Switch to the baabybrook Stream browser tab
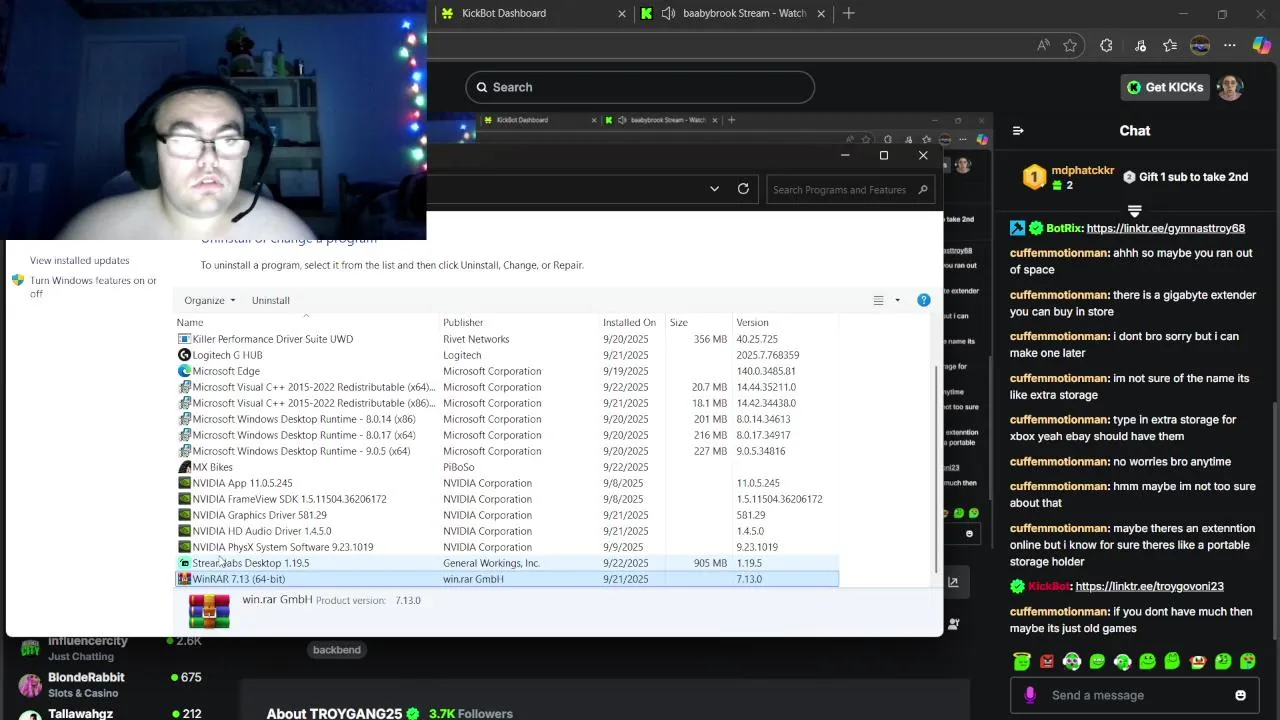Viewport: 1280px width, 720px height. [x=744, y=13]
